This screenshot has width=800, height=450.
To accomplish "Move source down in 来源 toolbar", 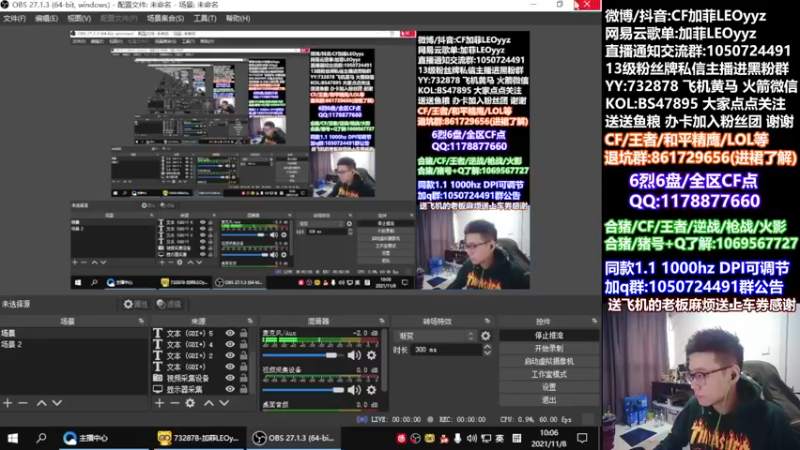I will point(224,403).
